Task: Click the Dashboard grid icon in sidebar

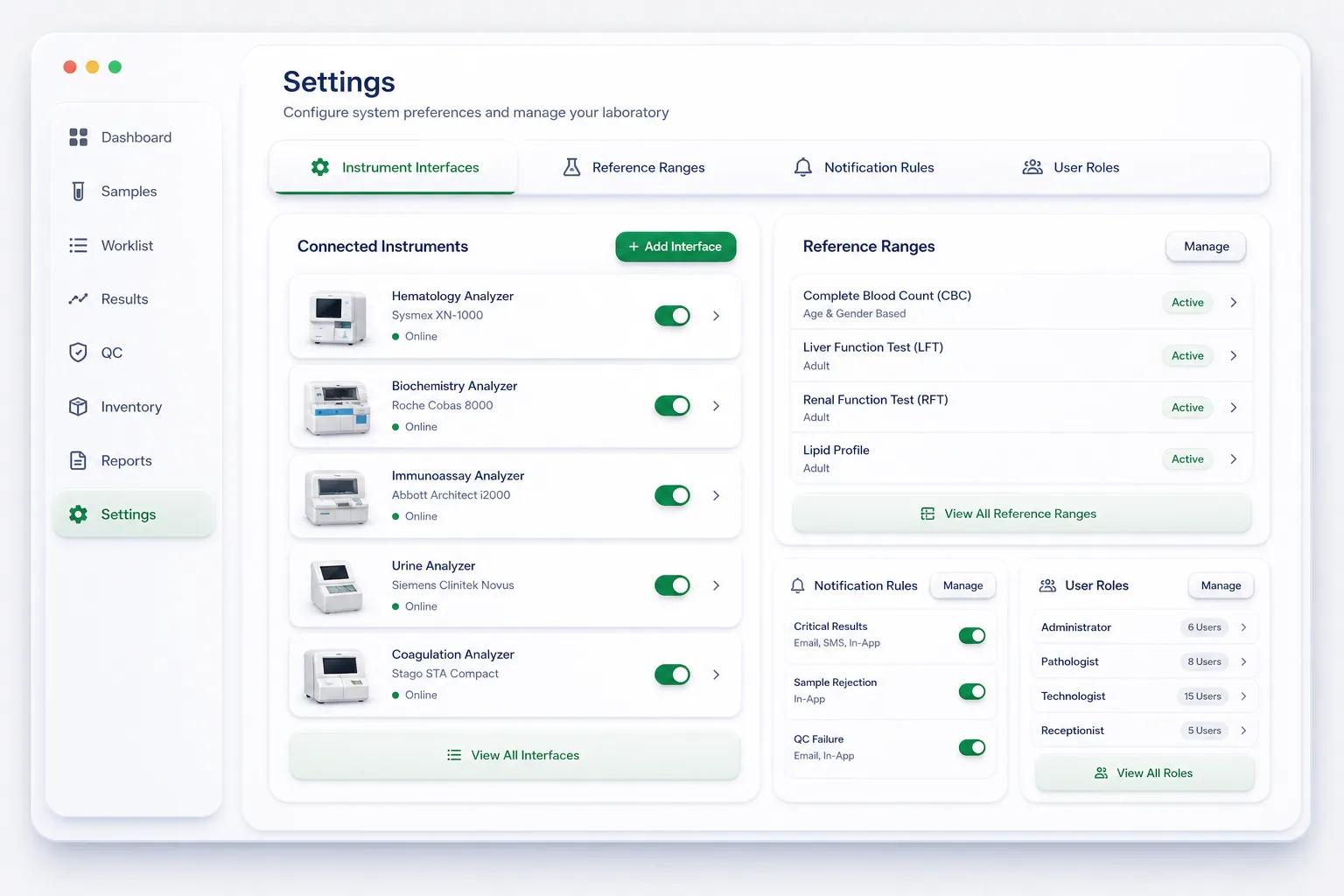Action: 78,137
